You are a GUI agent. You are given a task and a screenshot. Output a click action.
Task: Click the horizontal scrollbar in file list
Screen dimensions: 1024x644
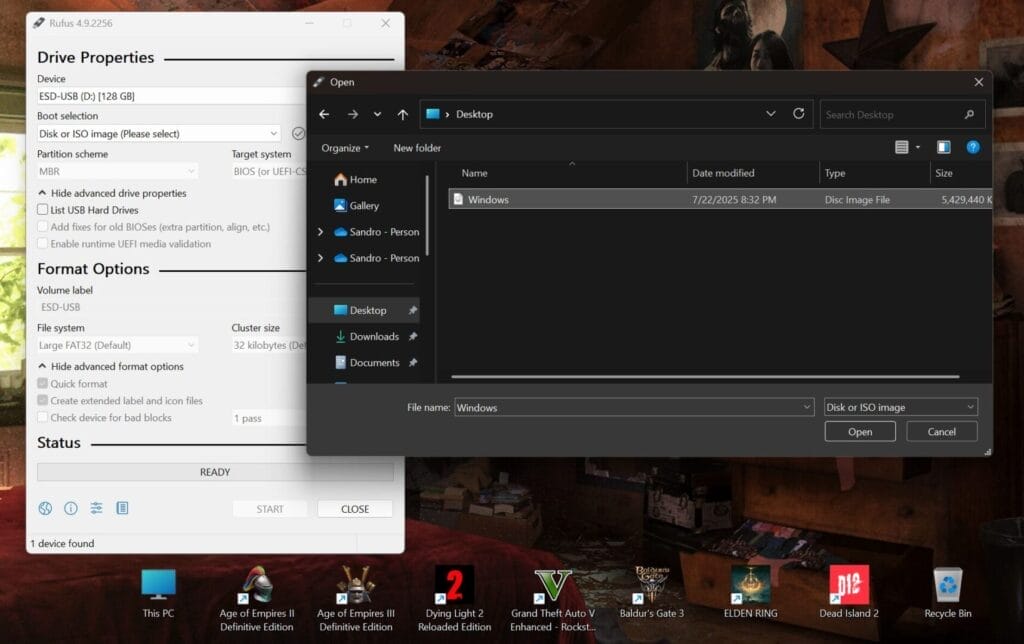705,377
